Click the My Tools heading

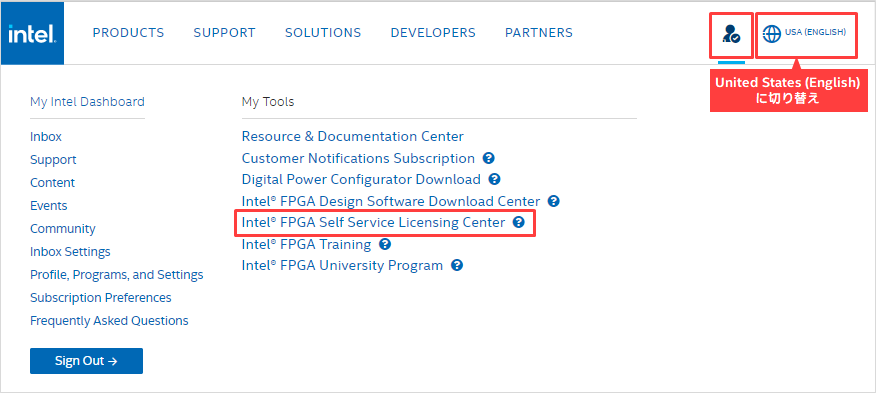point(268,102)
